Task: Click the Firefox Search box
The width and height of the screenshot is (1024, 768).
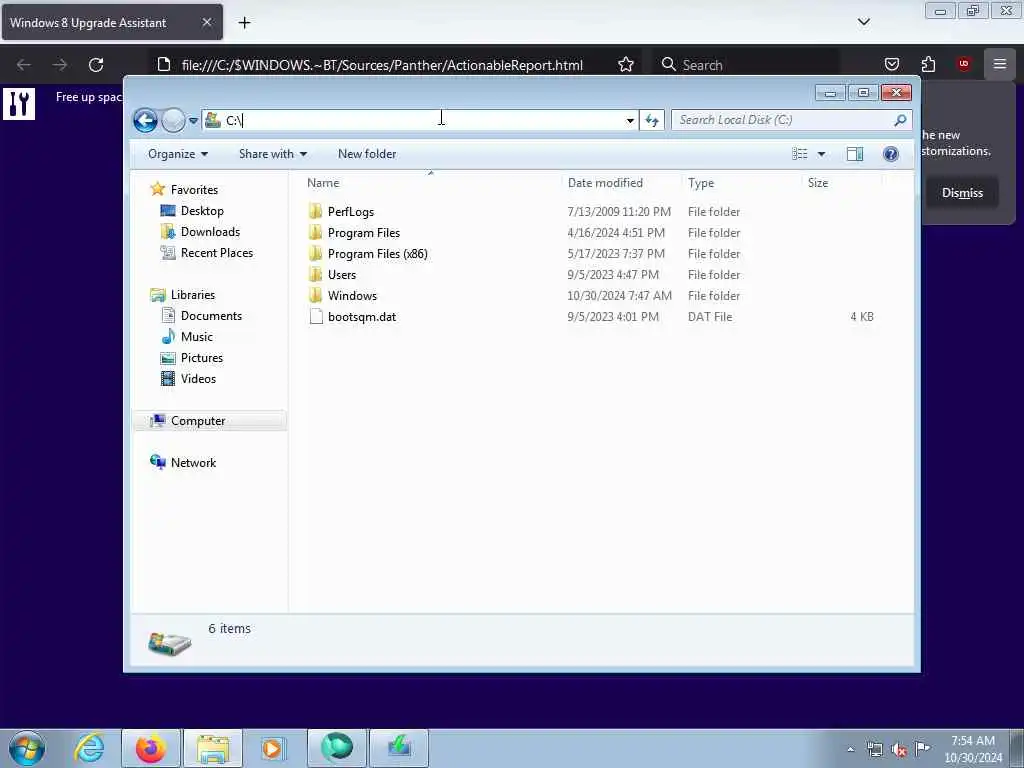Action: click(744, 65)
